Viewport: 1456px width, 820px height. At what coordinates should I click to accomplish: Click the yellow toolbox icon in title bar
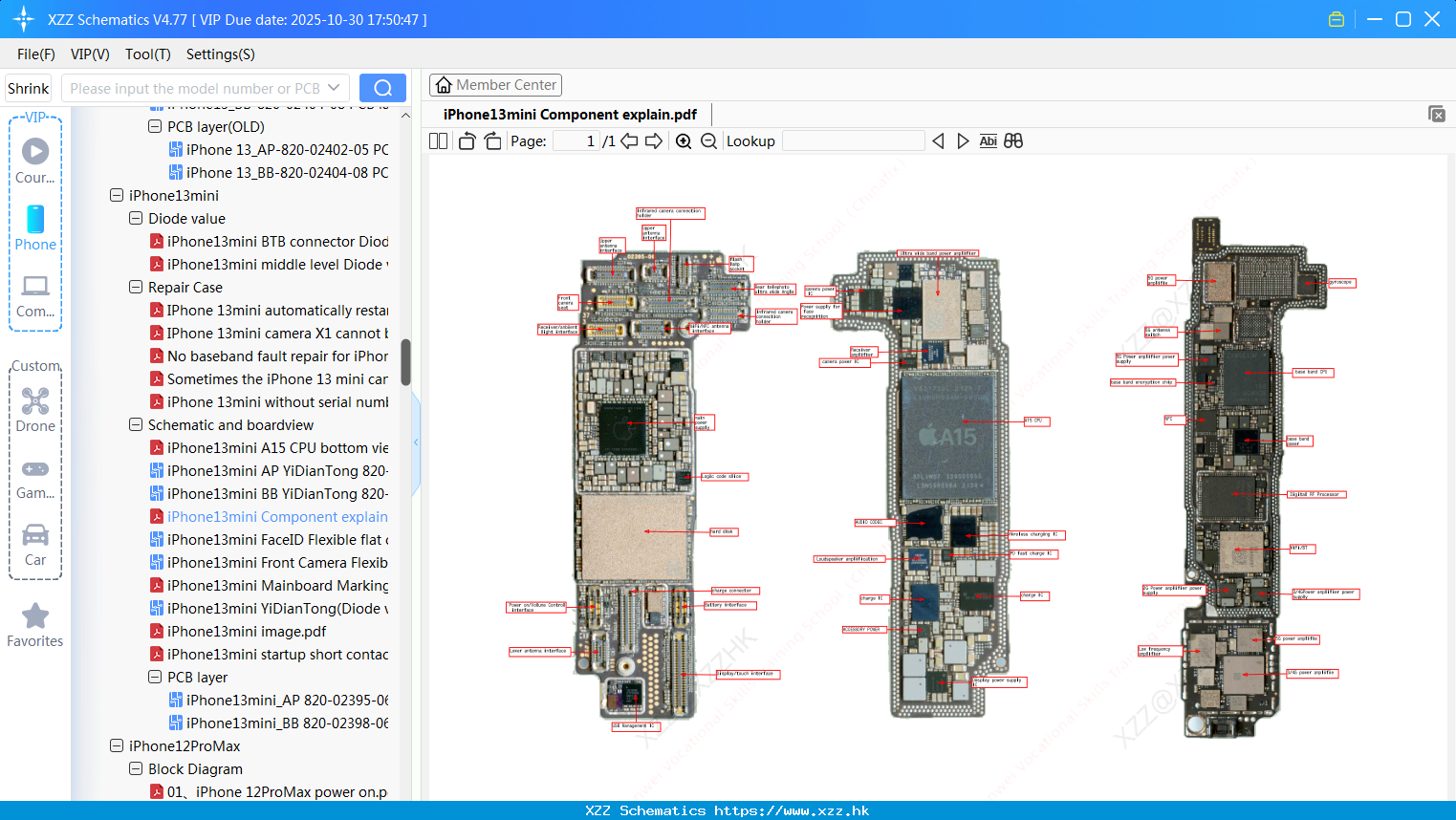tap(1336, 19)
